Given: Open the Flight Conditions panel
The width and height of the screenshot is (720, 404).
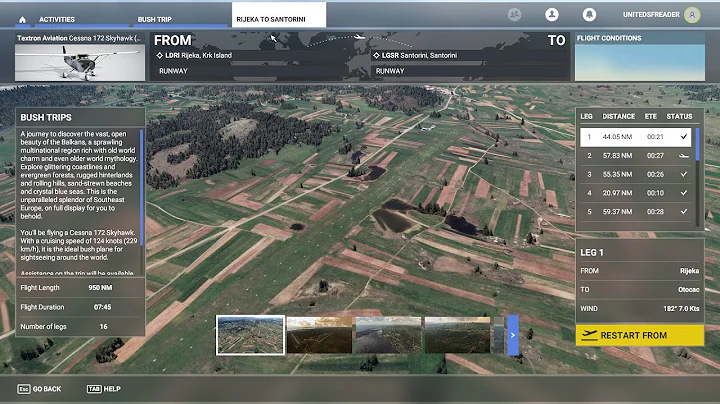Looking at the screenshot, I should pos(640,56).
